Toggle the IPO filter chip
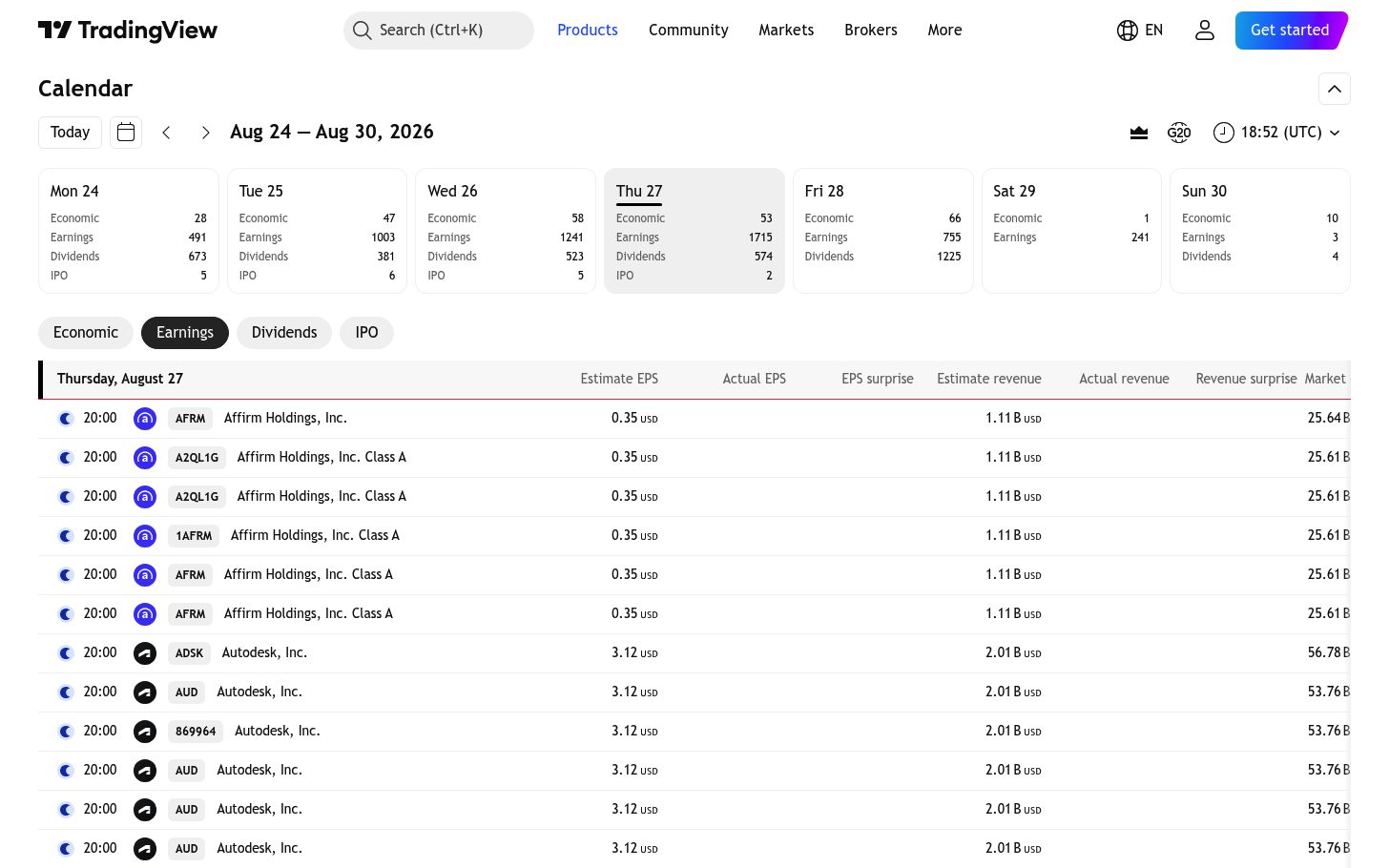 pyautogui.click(x=366, y=333)
